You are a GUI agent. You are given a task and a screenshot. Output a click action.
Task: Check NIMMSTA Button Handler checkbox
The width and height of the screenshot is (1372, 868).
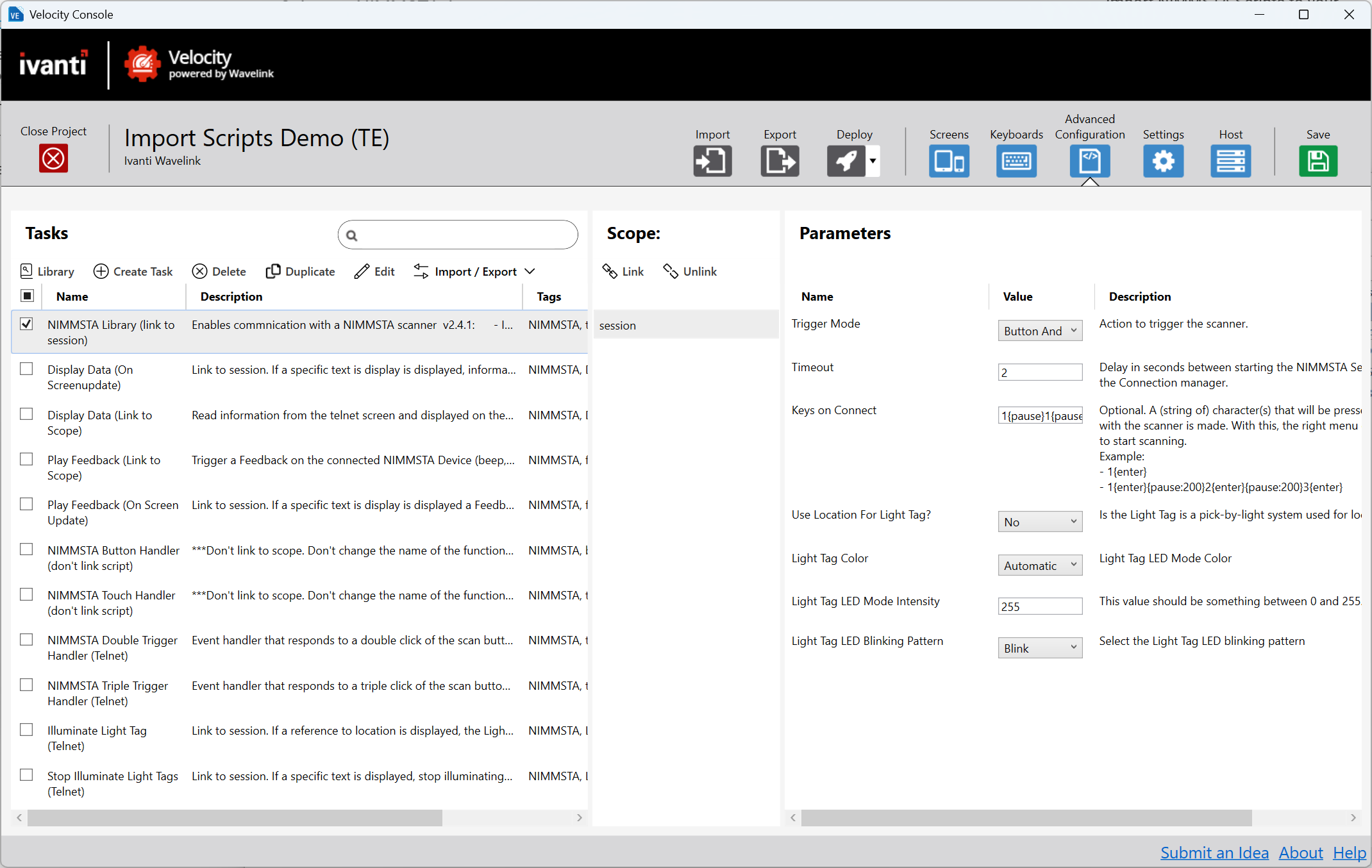coord(26,549)
